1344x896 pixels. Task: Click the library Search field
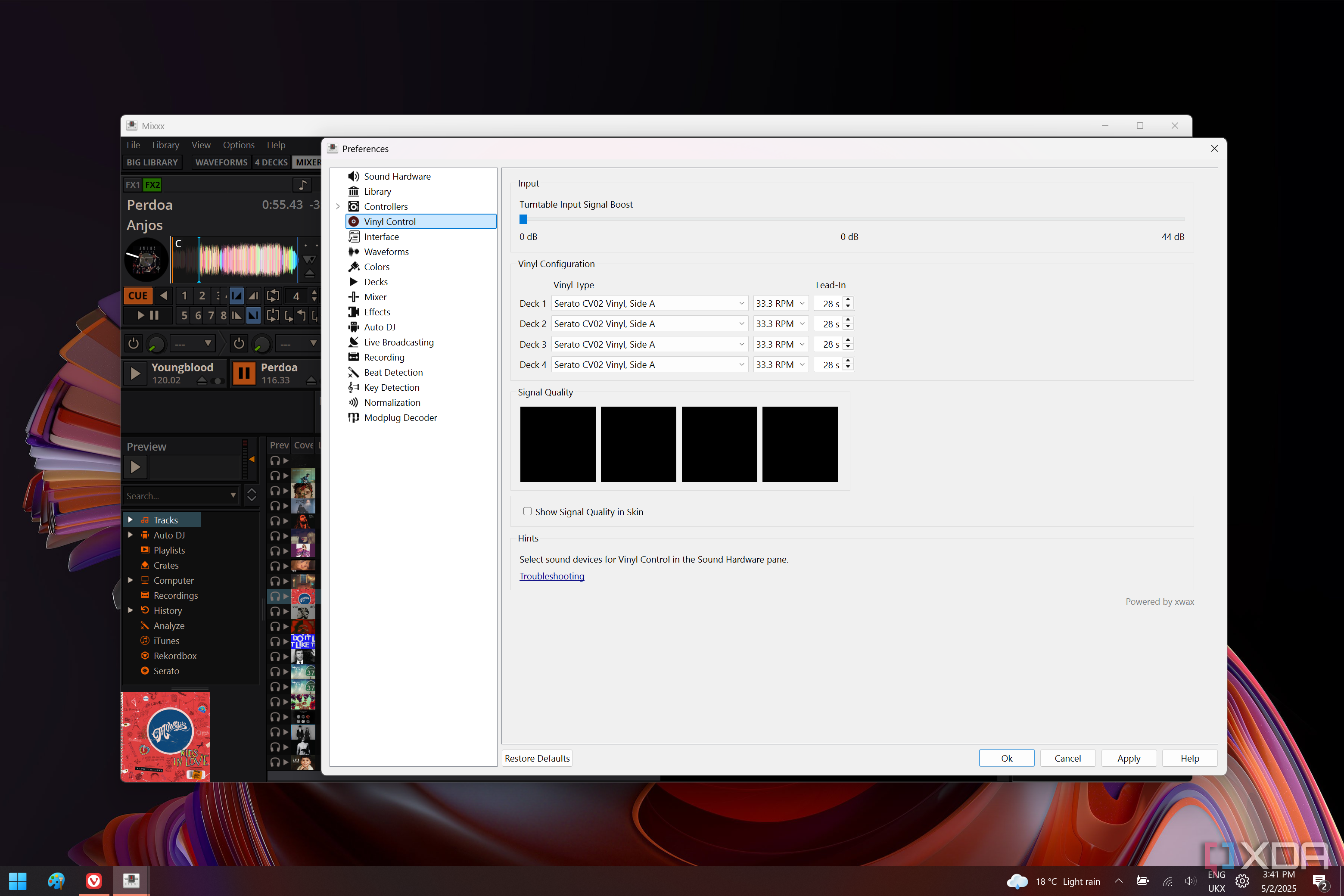pos(175,496)
